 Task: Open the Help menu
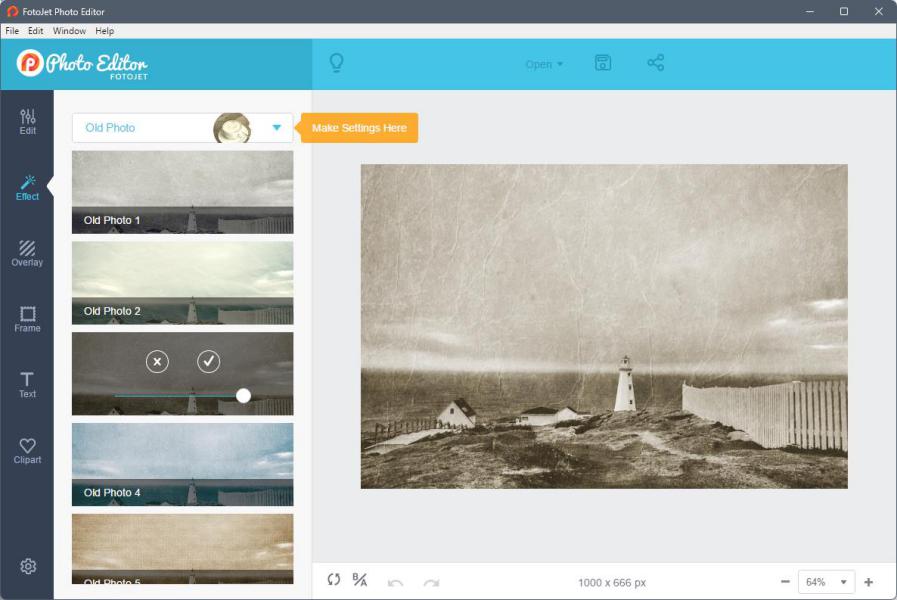tap(105, 31)
